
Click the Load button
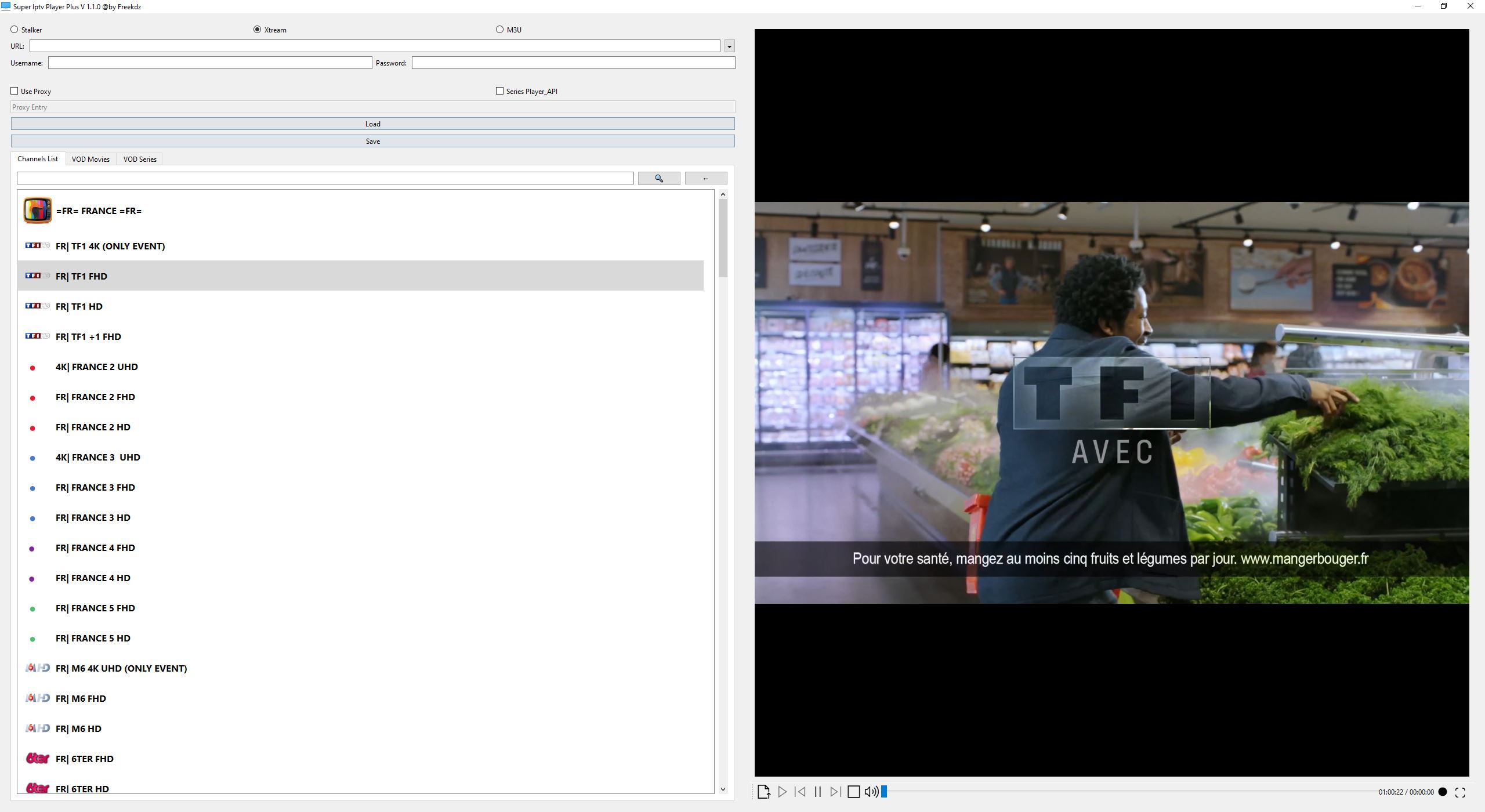[373, 124]
